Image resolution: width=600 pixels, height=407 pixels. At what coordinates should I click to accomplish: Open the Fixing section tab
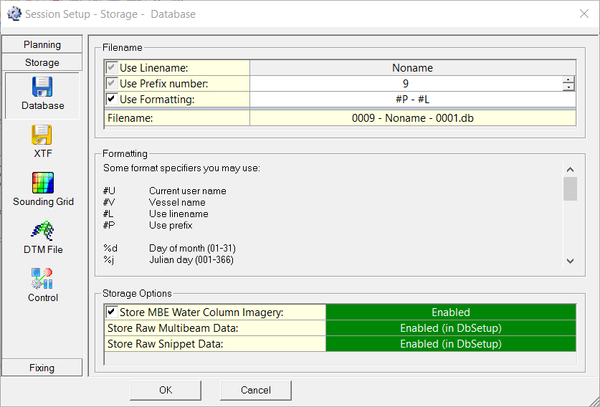[x=42, y=368]
